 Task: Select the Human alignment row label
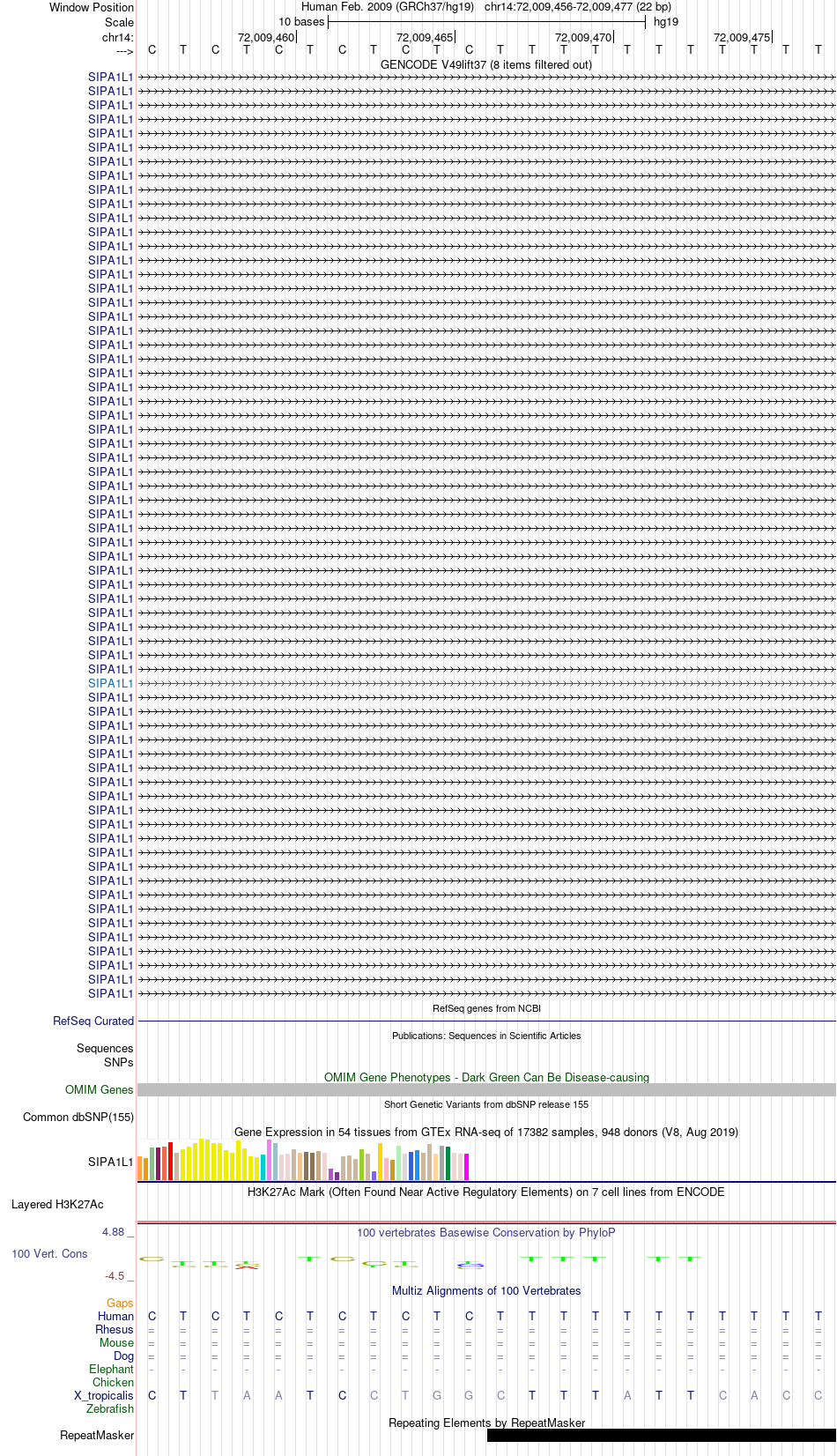point(115,1316)
